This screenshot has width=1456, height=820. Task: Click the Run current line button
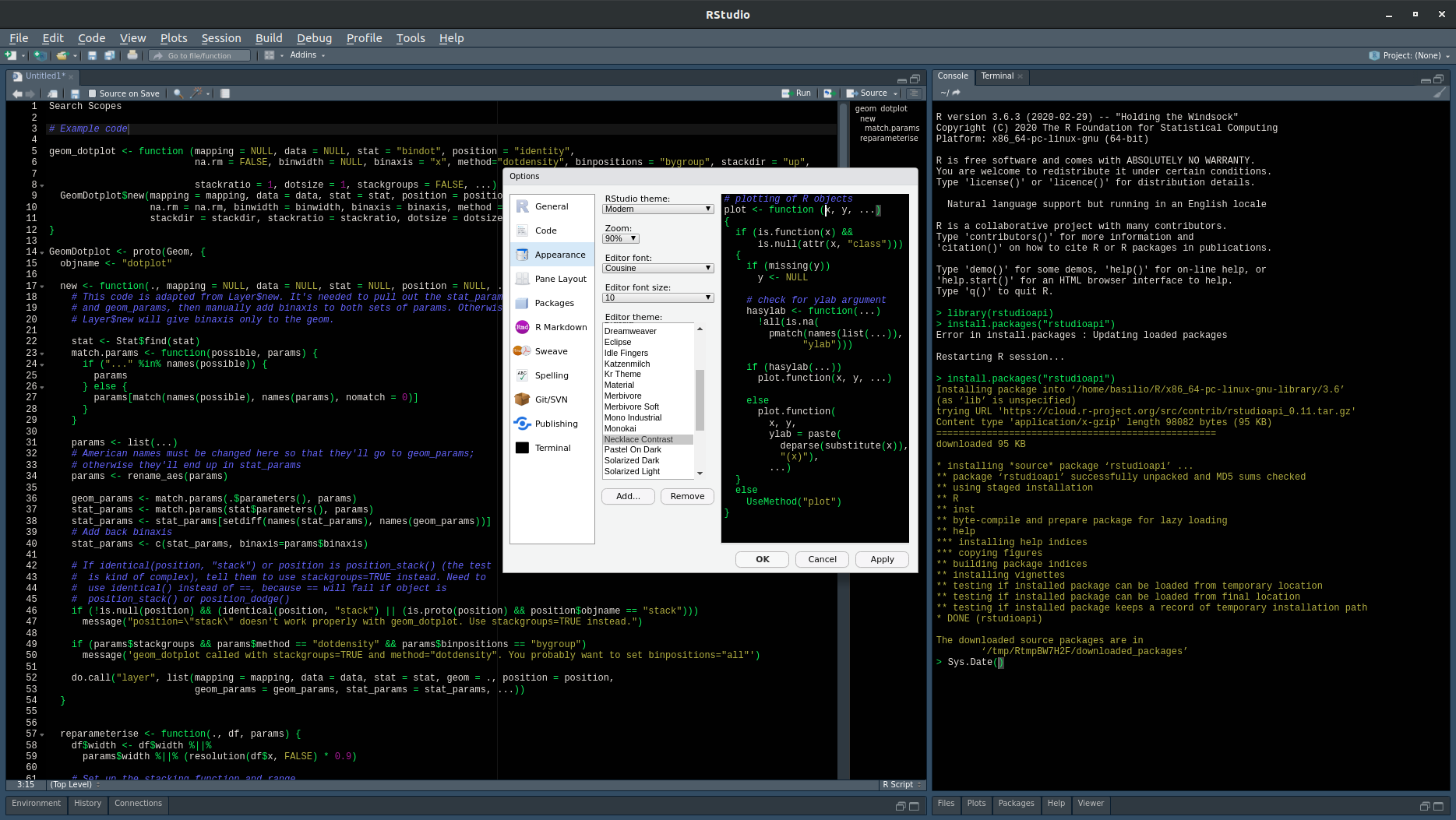pos(796,93)
